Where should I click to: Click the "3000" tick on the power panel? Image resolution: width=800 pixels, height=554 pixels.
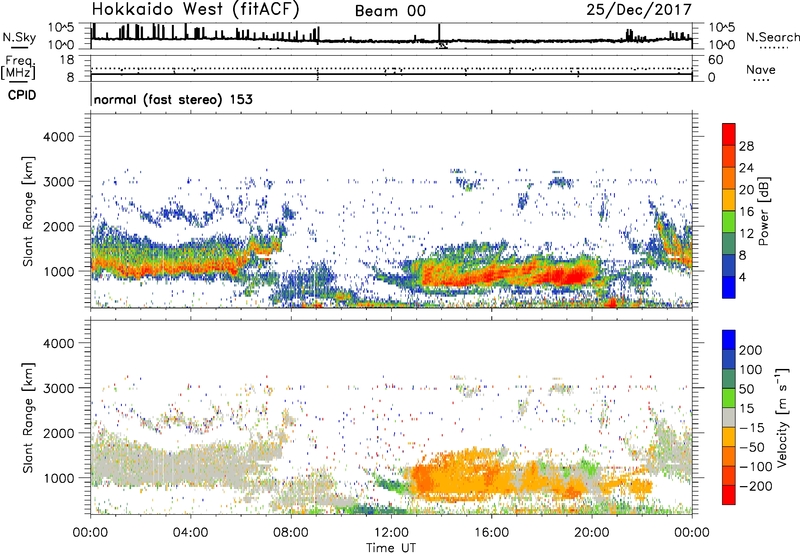pyautogui.click(x=59, y=182)
